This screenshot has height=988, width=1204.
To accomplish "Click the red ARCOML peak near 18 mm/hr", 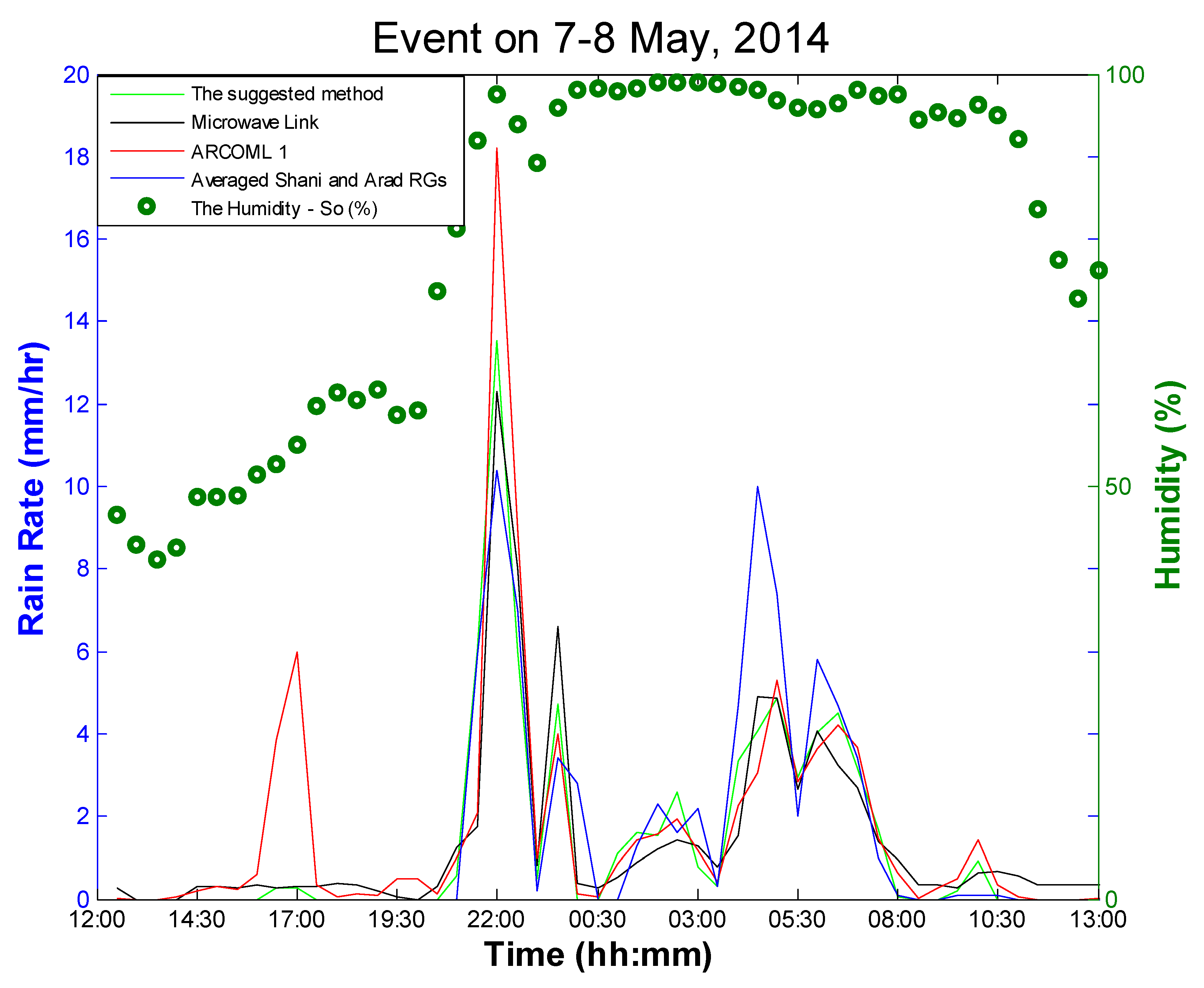I will point(497,149).
